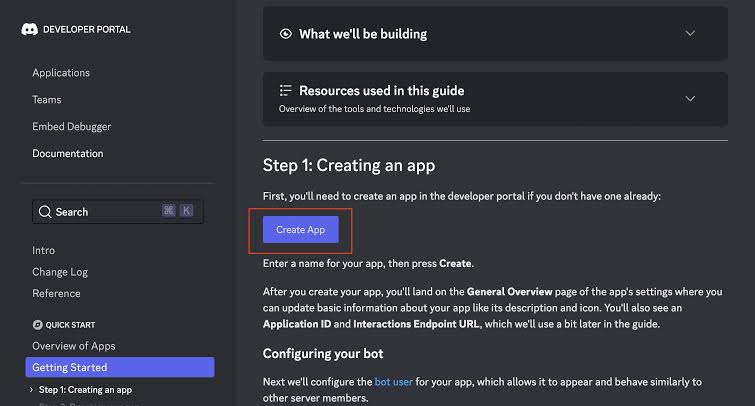Click the What we'll be building title

pyautogui.click(x=363, y=34)
